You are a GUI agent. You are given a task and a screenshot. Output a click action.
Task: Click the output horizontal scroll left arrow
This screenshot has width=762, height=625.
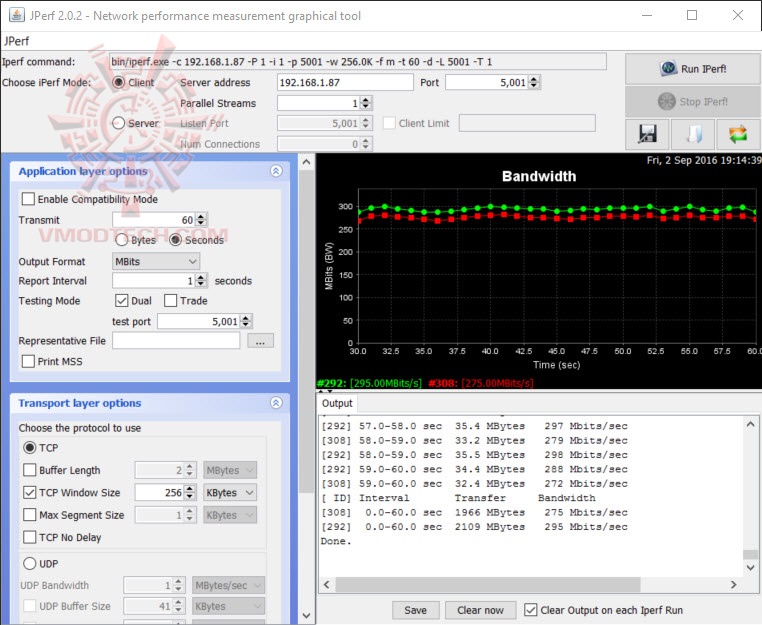tap(327, 585)
